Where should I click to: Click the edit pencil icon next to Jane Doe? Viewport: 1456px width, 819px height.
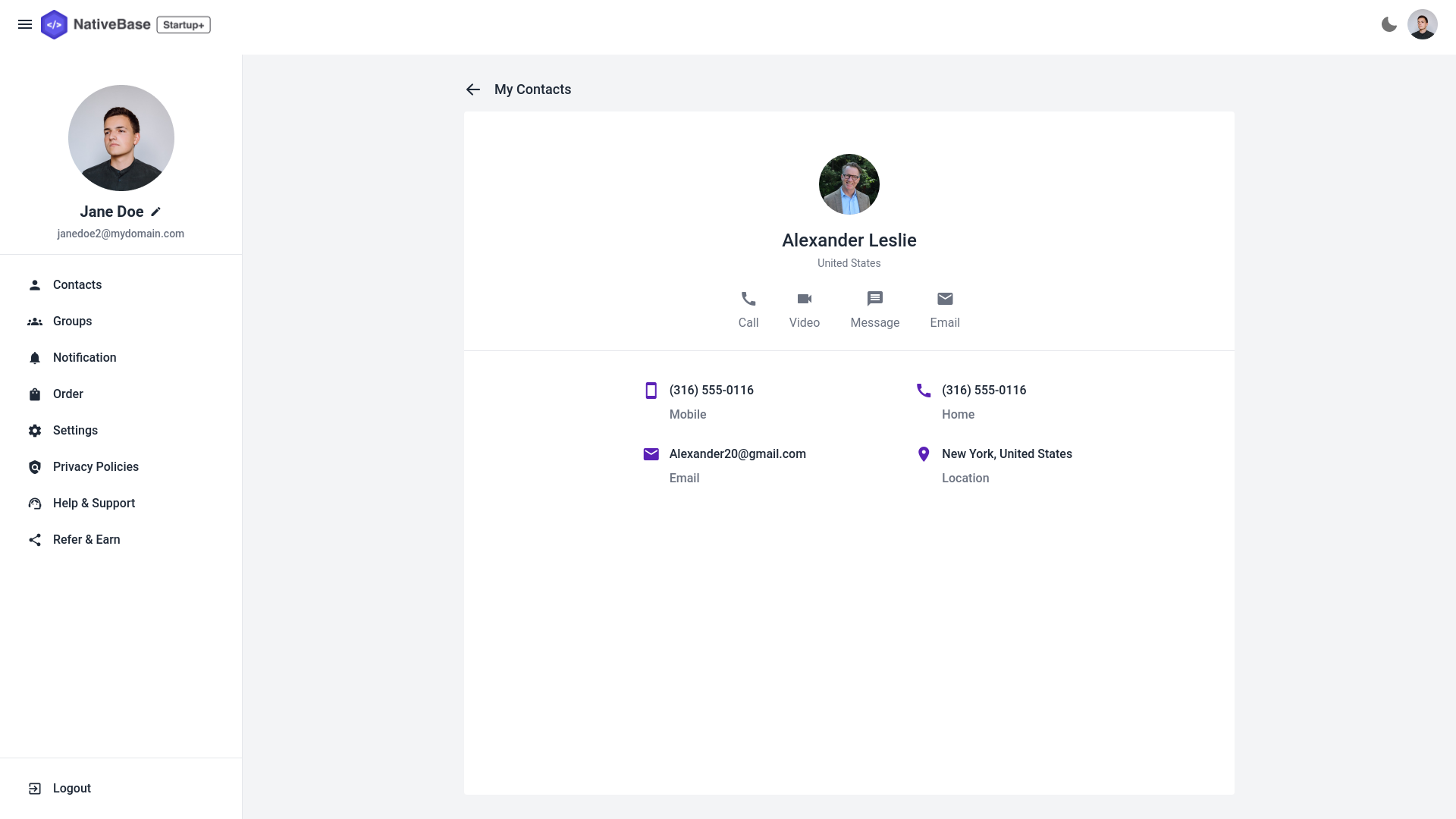[x=156, y=212]
